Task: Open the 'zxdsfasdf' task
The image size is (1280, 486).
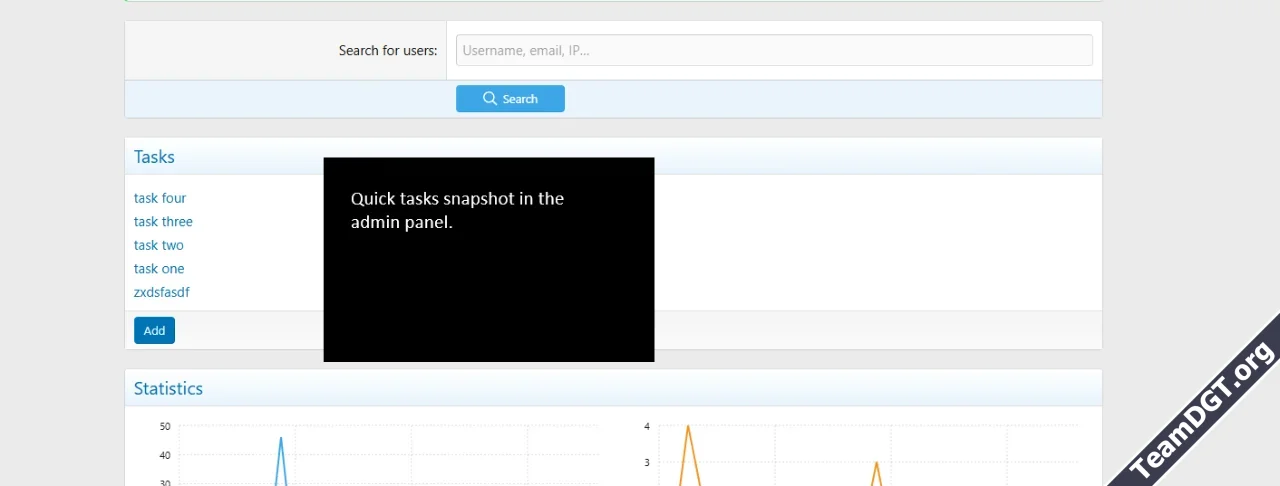Action: [162, 292]
